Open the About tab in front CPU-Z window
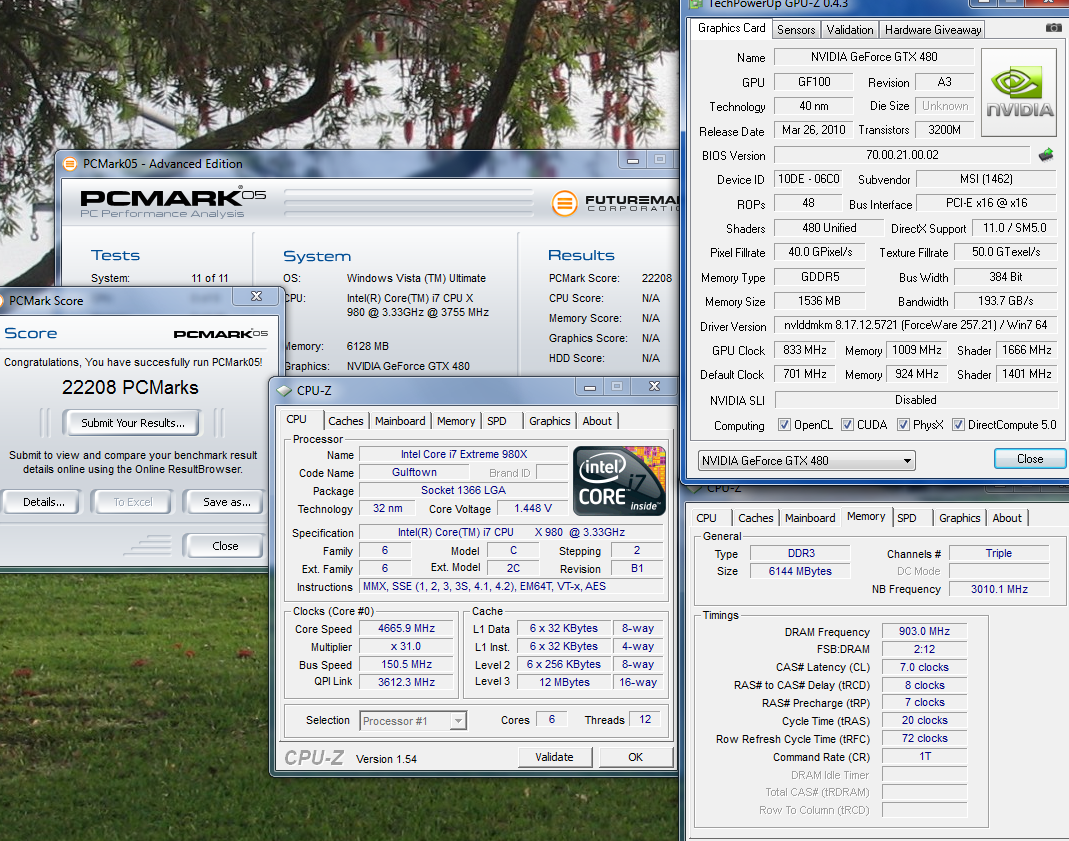Image resolution: width=1069 pixels, height=841 pixels. click(597, 421)
